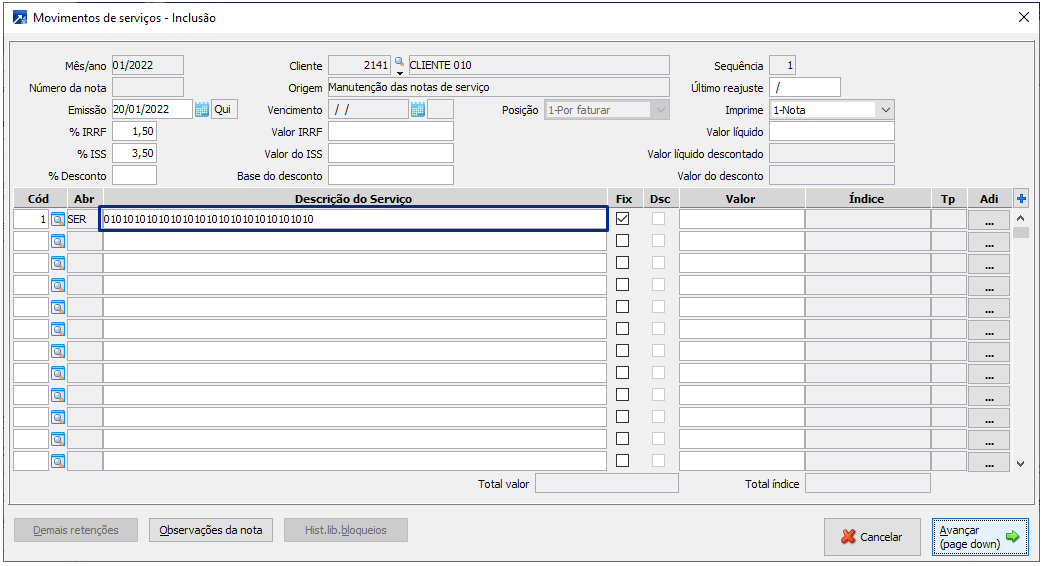This screenshot has width=1043, height=566.
Task: Uncheck Fix checkbox in SER row
Action: click(623, 218)
